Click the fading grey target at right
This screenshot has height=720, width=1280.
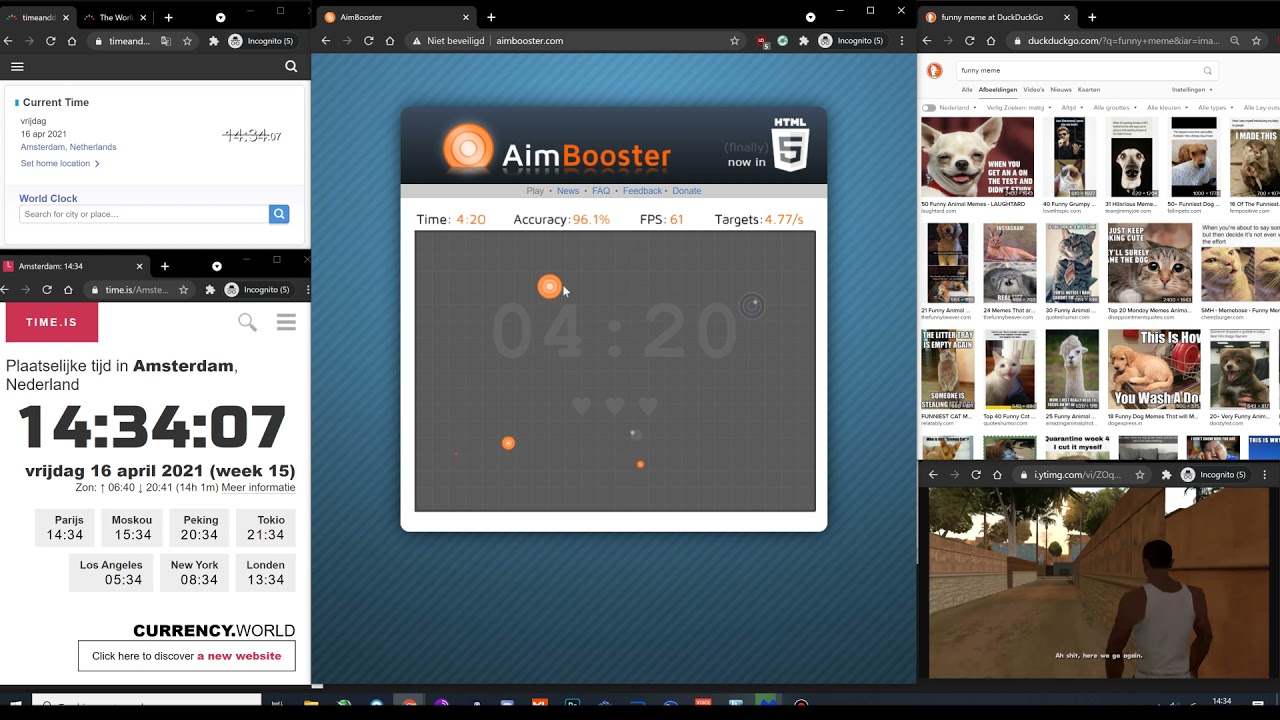point(751,306)
